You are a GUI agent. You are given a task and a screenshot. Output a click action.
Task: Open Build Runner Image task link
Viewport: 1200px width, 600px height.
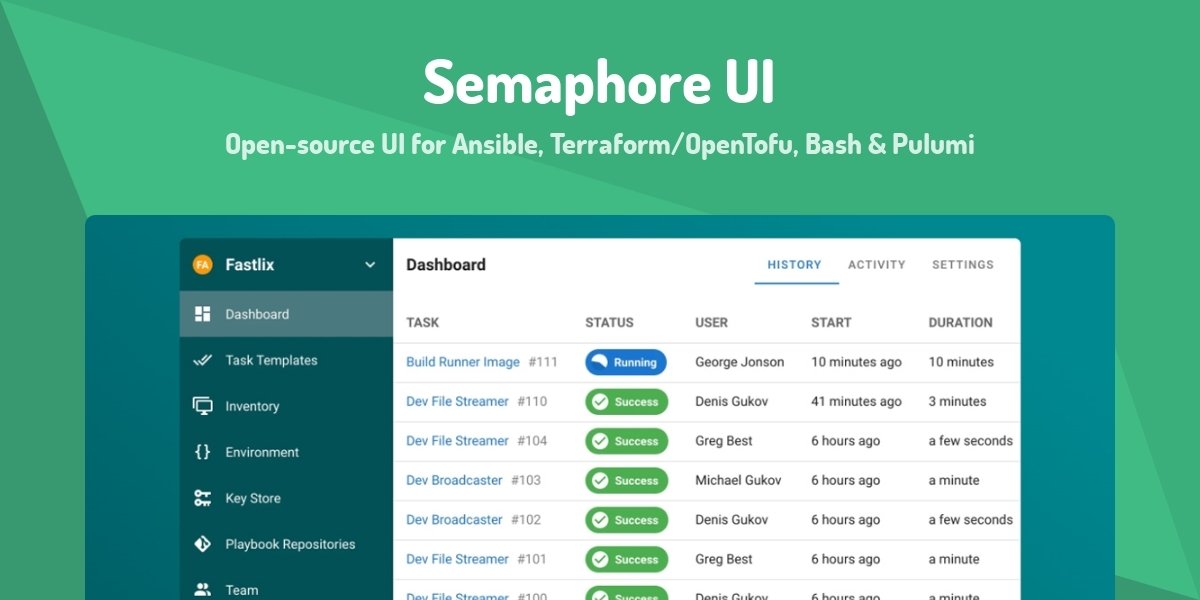462,362
